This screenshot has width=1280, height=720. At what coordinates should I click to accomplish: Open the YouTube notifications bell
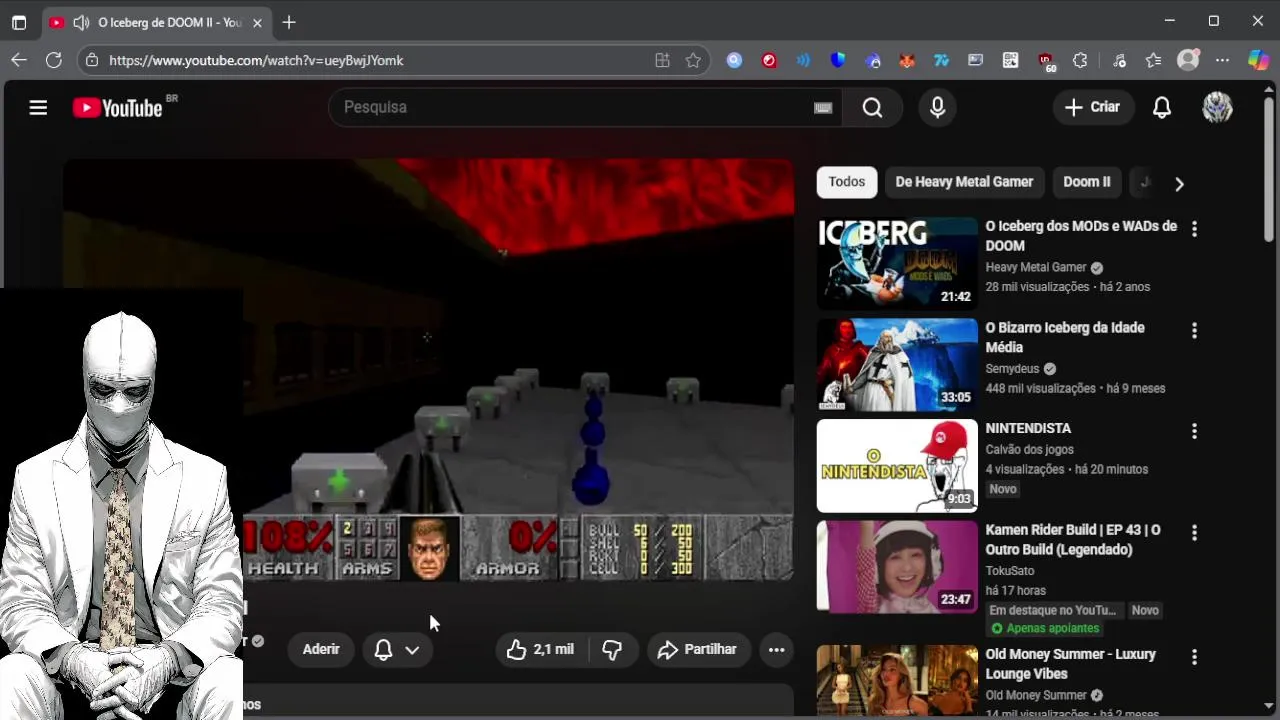pyautogui.click(x=1162, y=107)
